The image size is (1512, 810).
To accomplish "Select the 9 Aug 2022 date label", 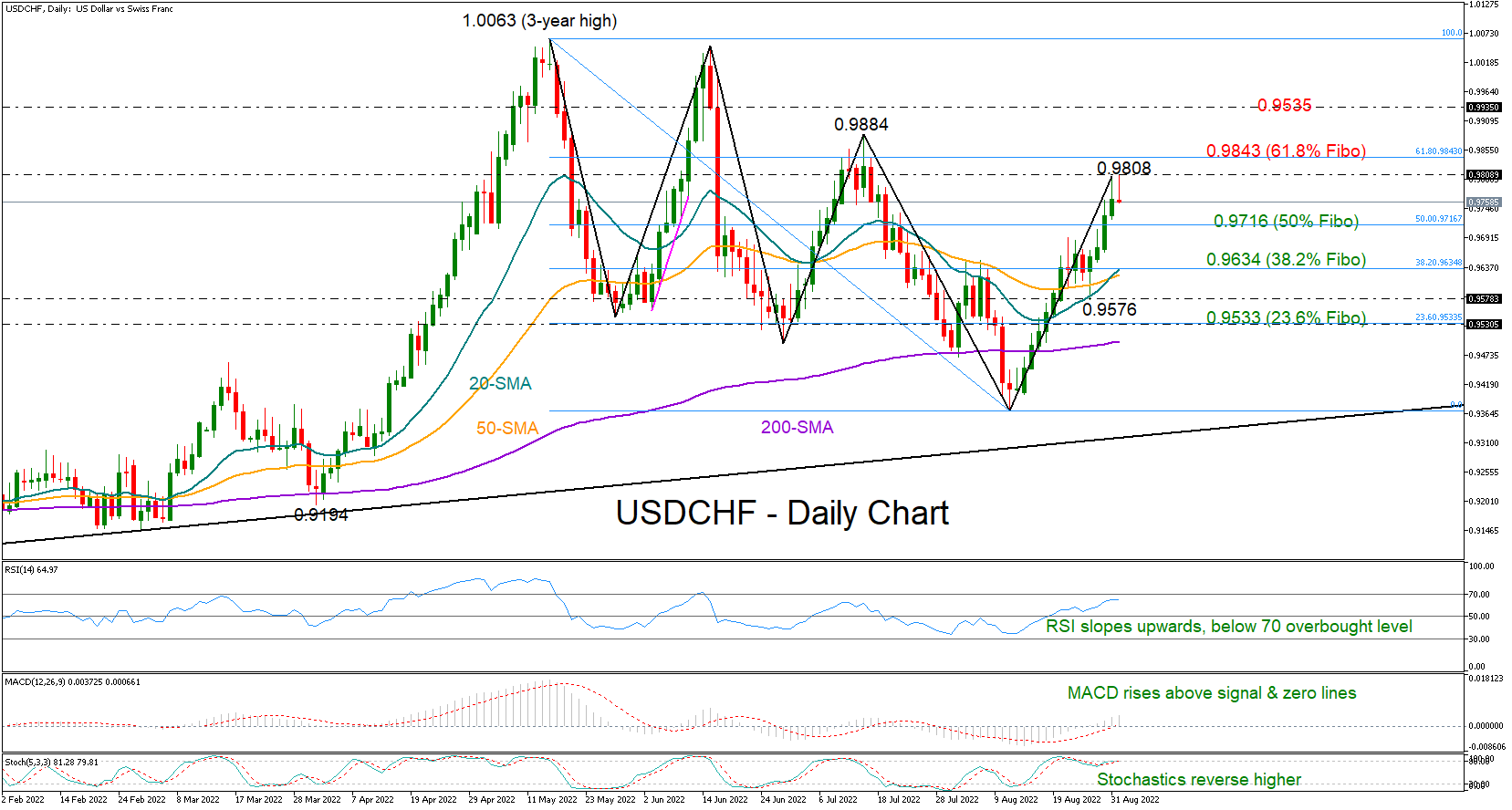I will [x=1016, y=799].
